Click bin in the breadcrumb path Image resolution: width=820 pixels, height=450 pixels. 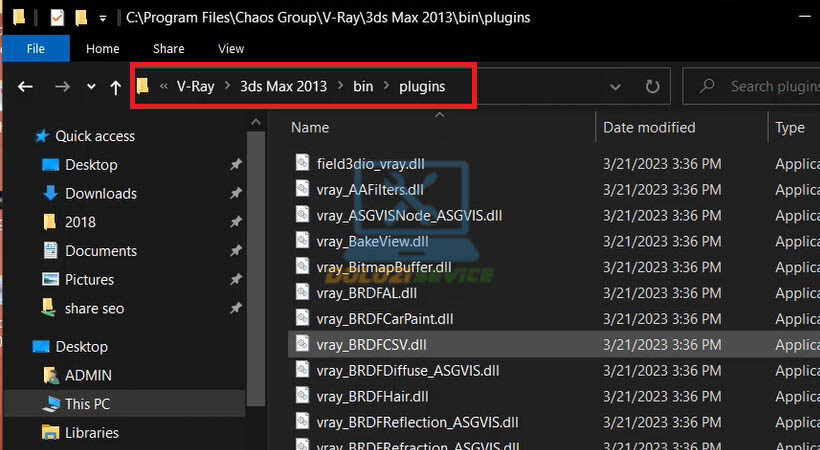coord(363,86)
